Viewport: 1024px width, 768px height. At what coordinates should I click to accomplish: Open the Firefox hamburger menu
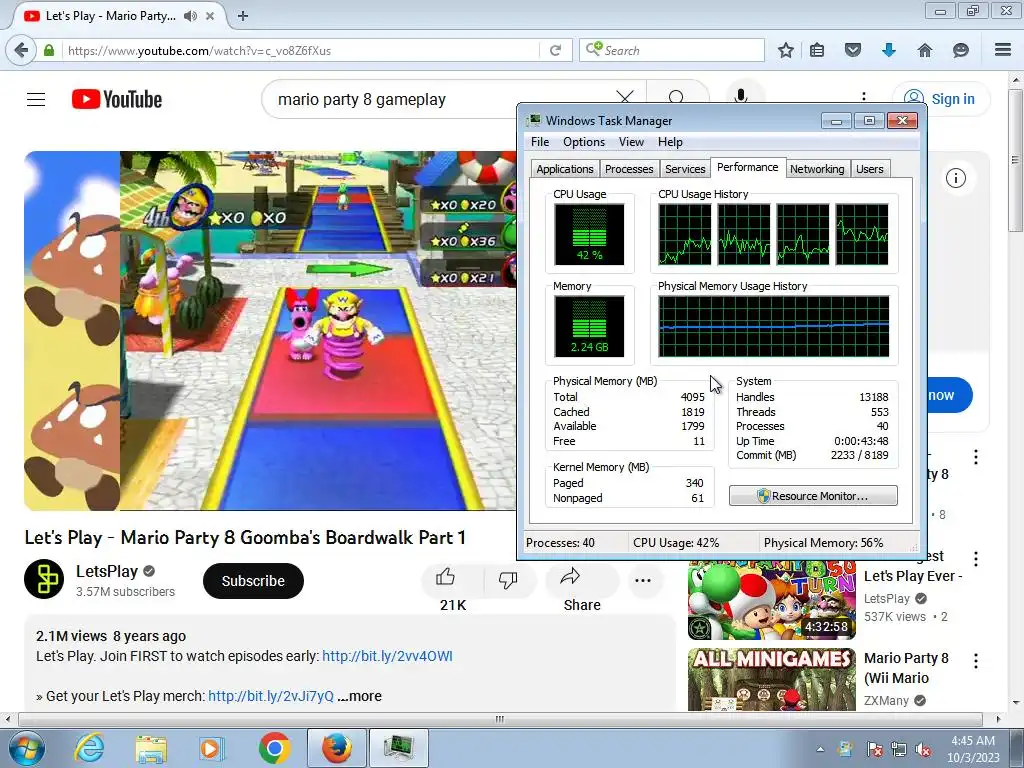(1003, 50)
